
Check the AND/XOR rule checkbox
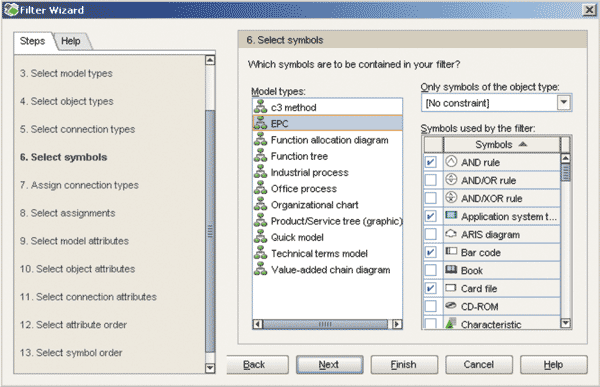click(x=431, y=198)
